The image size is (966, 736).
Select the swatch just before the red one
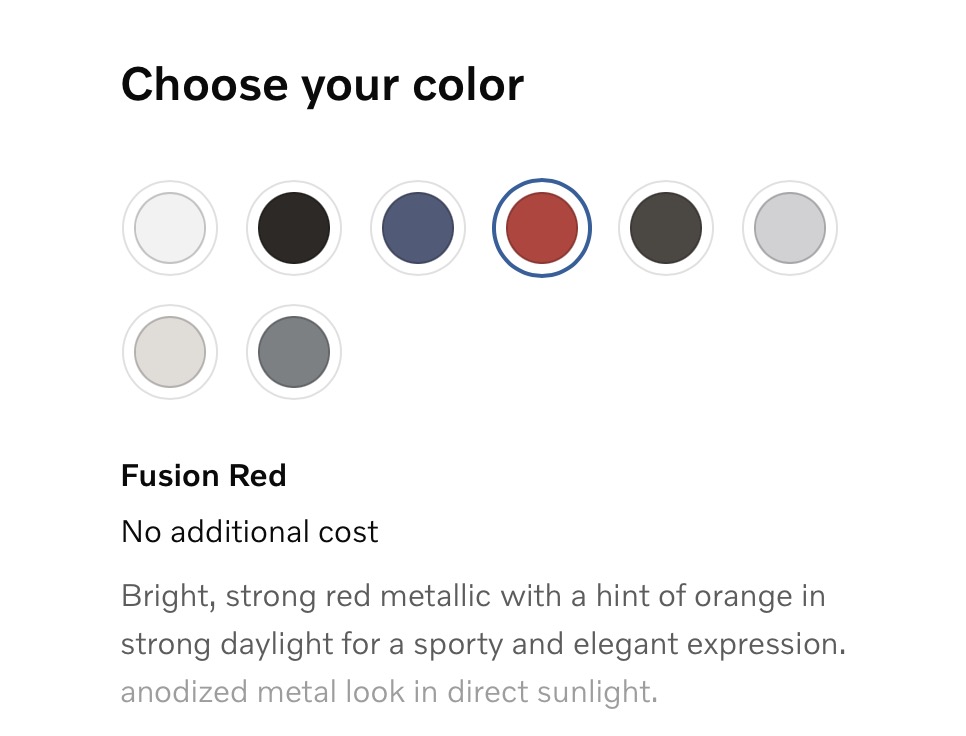(x=418, y=228)
